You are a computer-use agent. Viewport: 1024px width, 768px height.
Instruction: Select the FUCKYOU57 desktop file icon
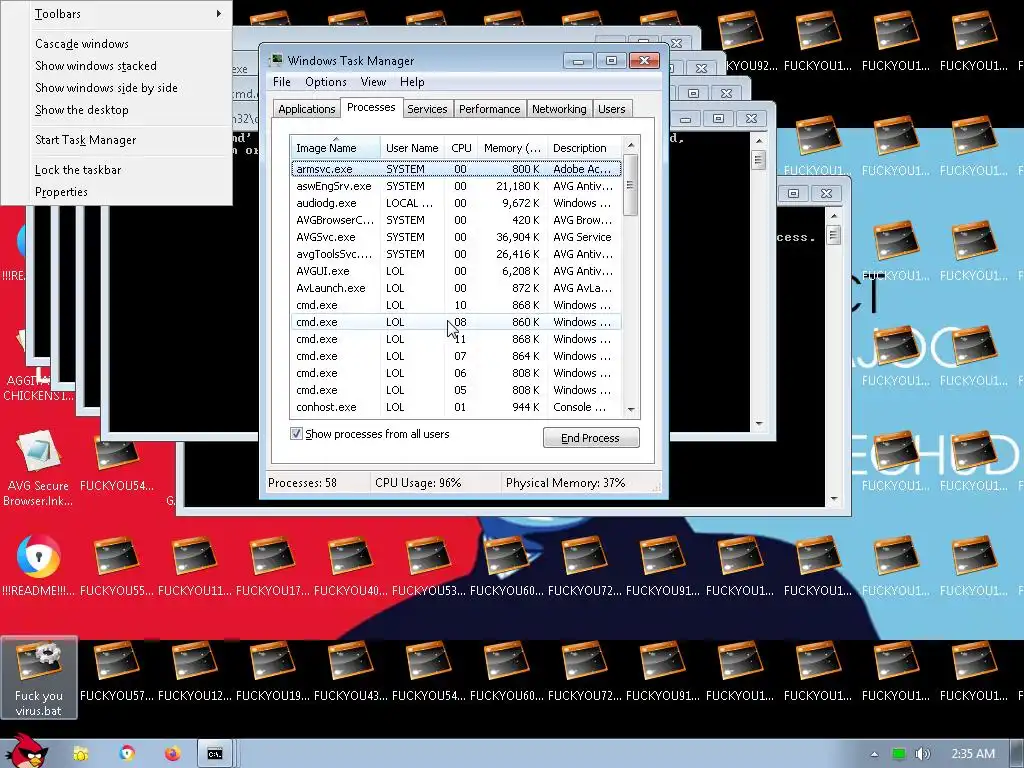point(116,671)
